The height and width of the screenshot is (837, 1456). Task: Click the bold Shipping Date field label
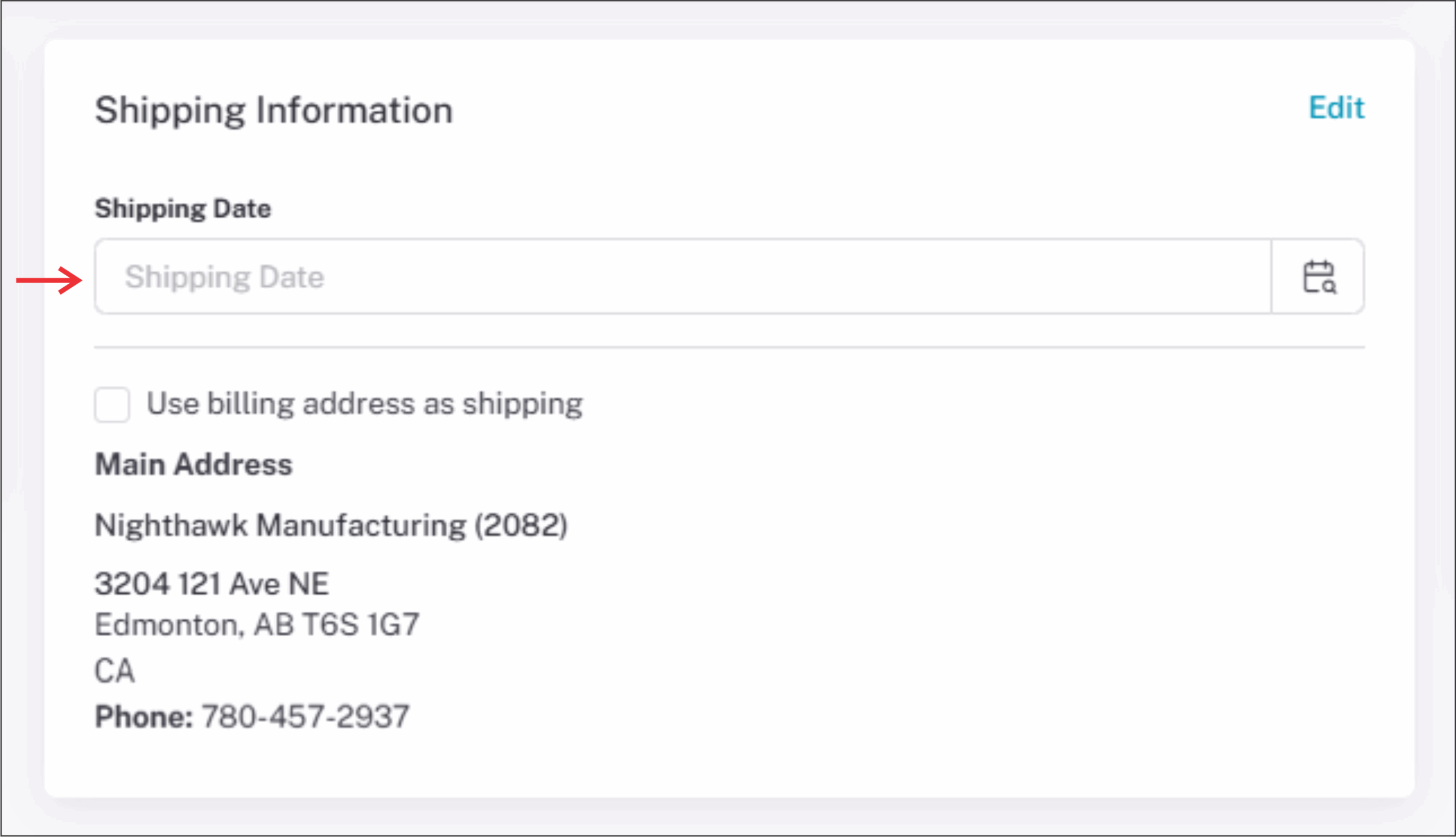click(x=183, y=208)
